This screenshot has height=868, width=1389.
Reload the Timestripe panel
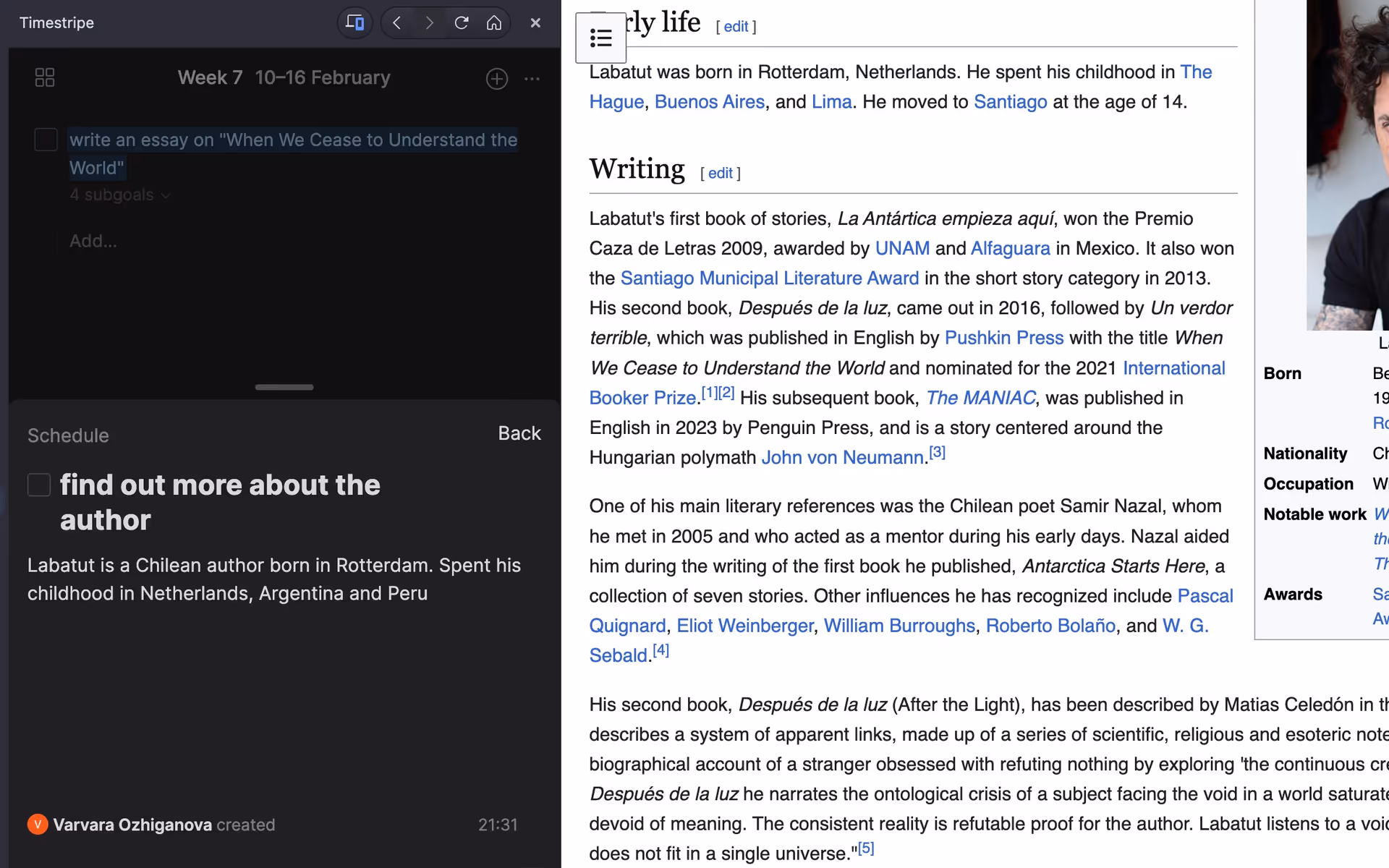tap(462, 22)
